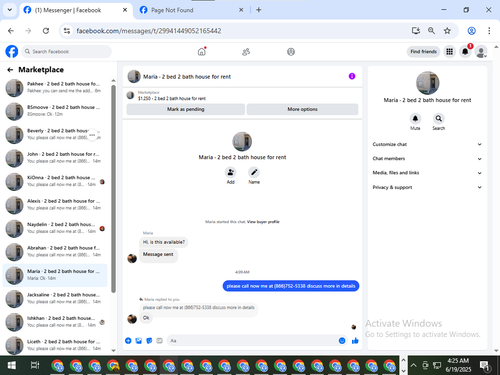This screenshot has width=500, height=375.
Task: Click the Search Facebook field
Action: point(67,52)
